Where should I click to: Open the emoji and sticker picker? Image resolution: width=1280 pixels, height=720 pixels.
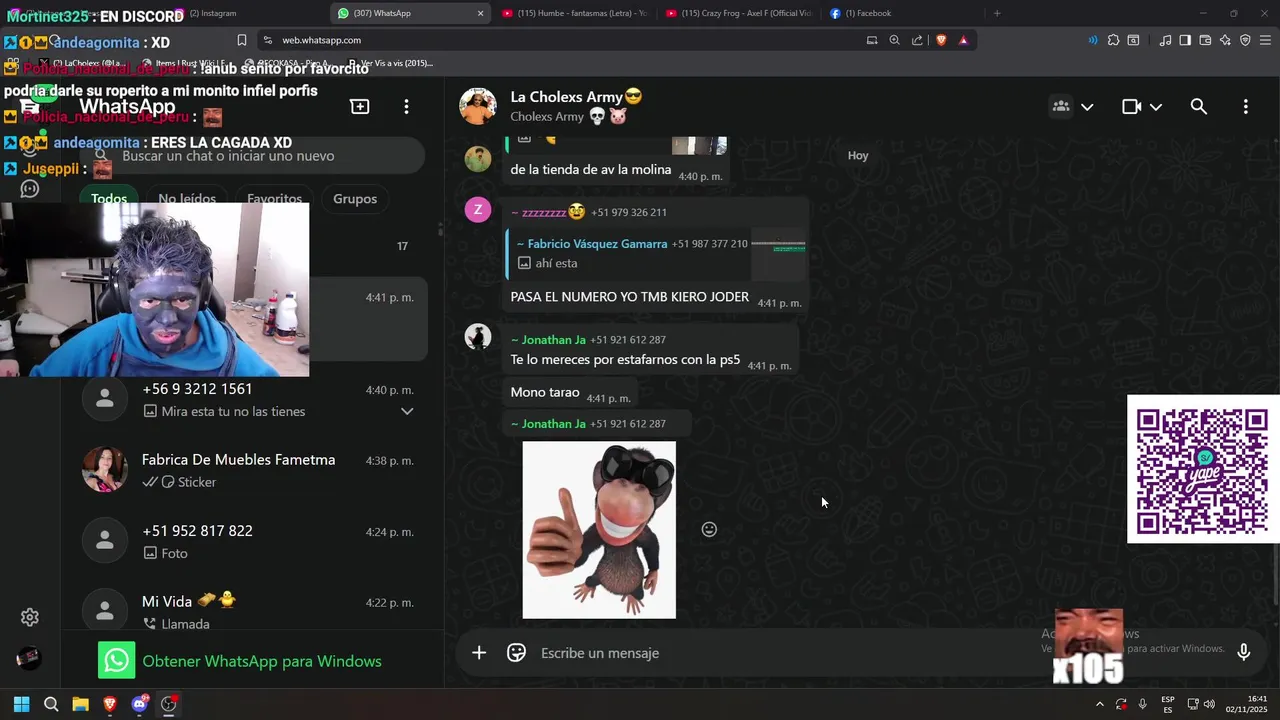516,653
